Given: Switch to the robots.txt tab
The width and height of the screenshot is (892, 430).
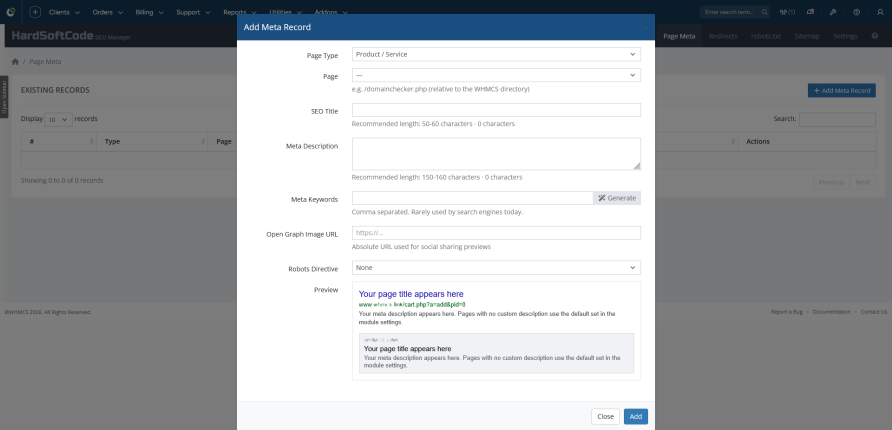Looking at the screenshot, I should 766,36.
